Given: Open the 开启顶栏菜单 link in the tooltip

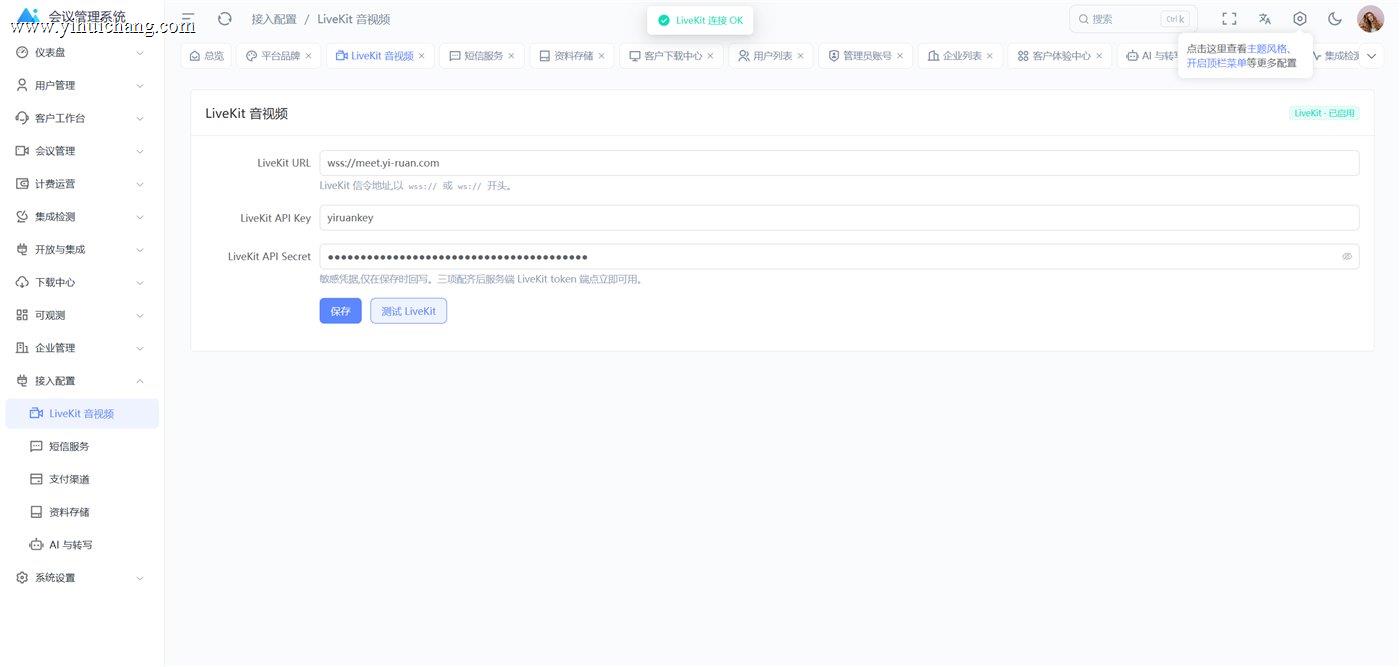Looking at the screenshot, I should 1216,63.
